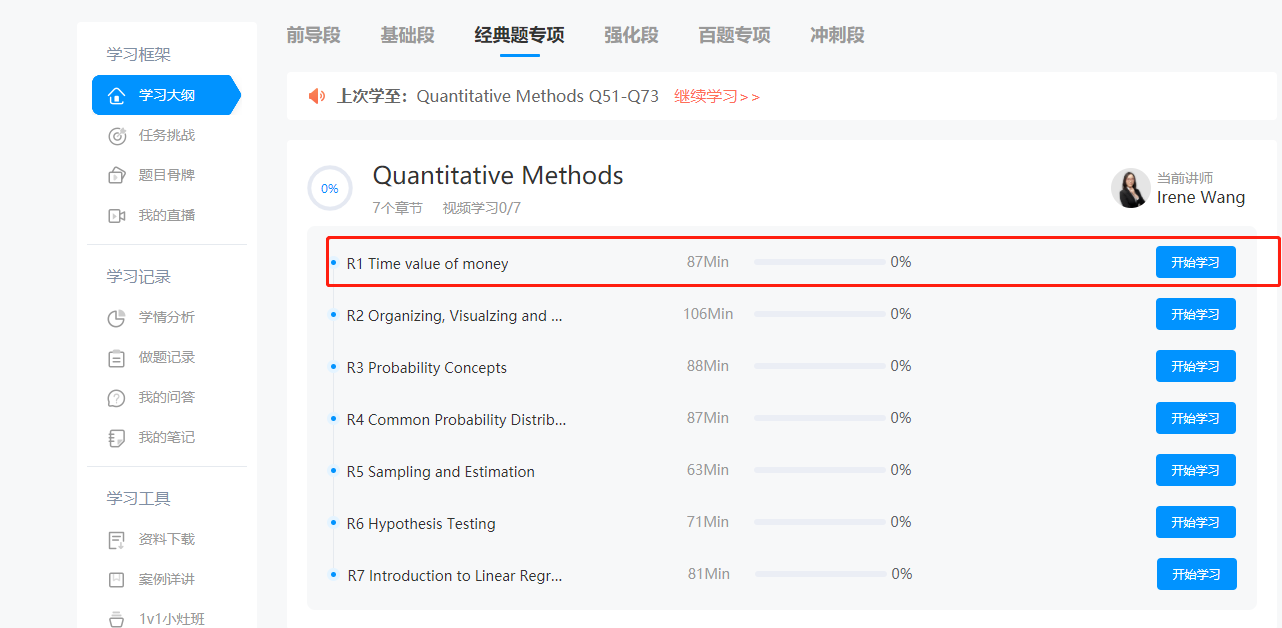The width and height of the screenshot is (1282, 628).
Task: Click the R3 Probability Concepts progress bar
Action: 819,366
